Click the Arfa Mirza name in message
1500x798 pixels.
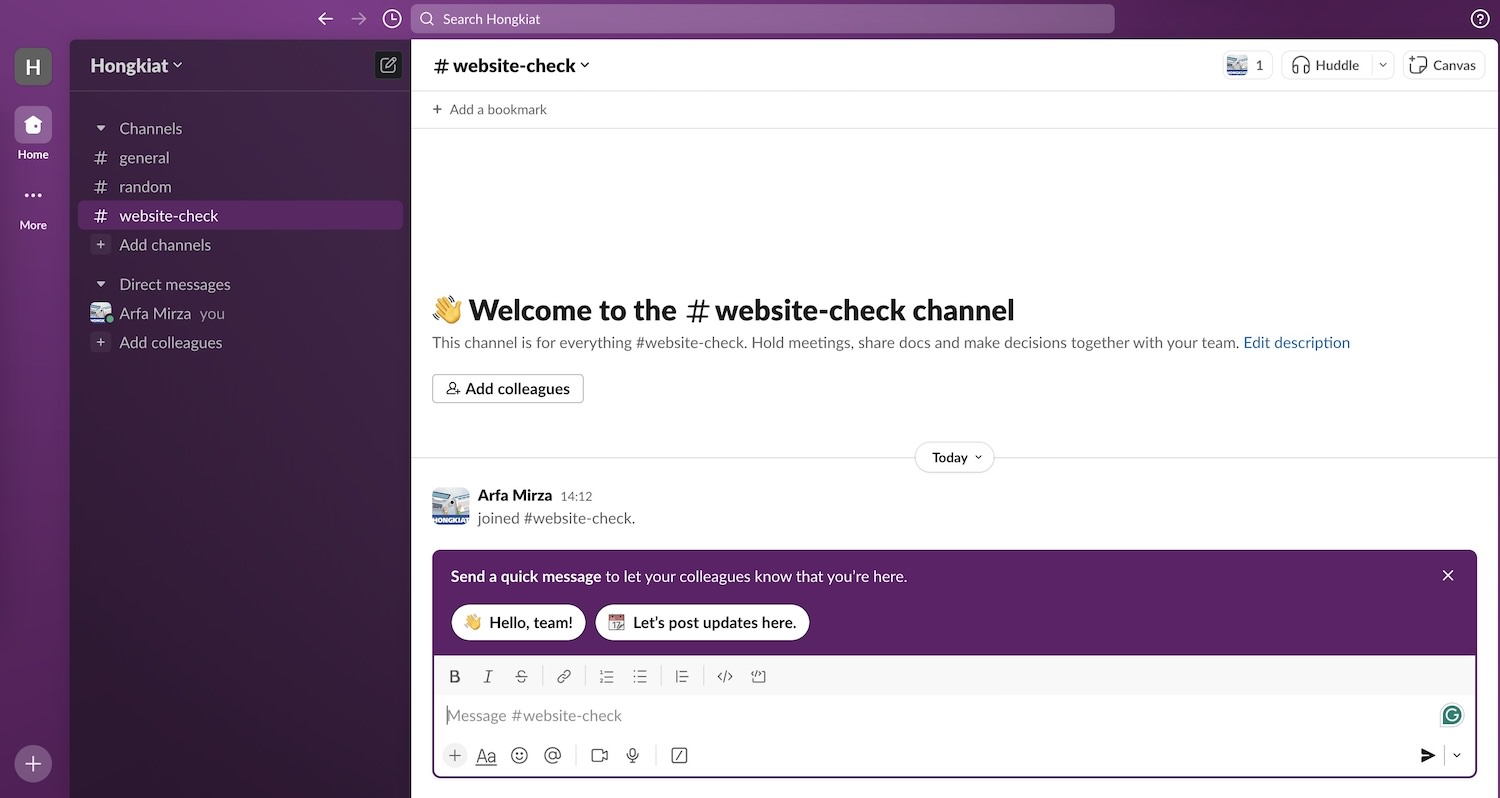pyautogui.click(x=515, y=495)
